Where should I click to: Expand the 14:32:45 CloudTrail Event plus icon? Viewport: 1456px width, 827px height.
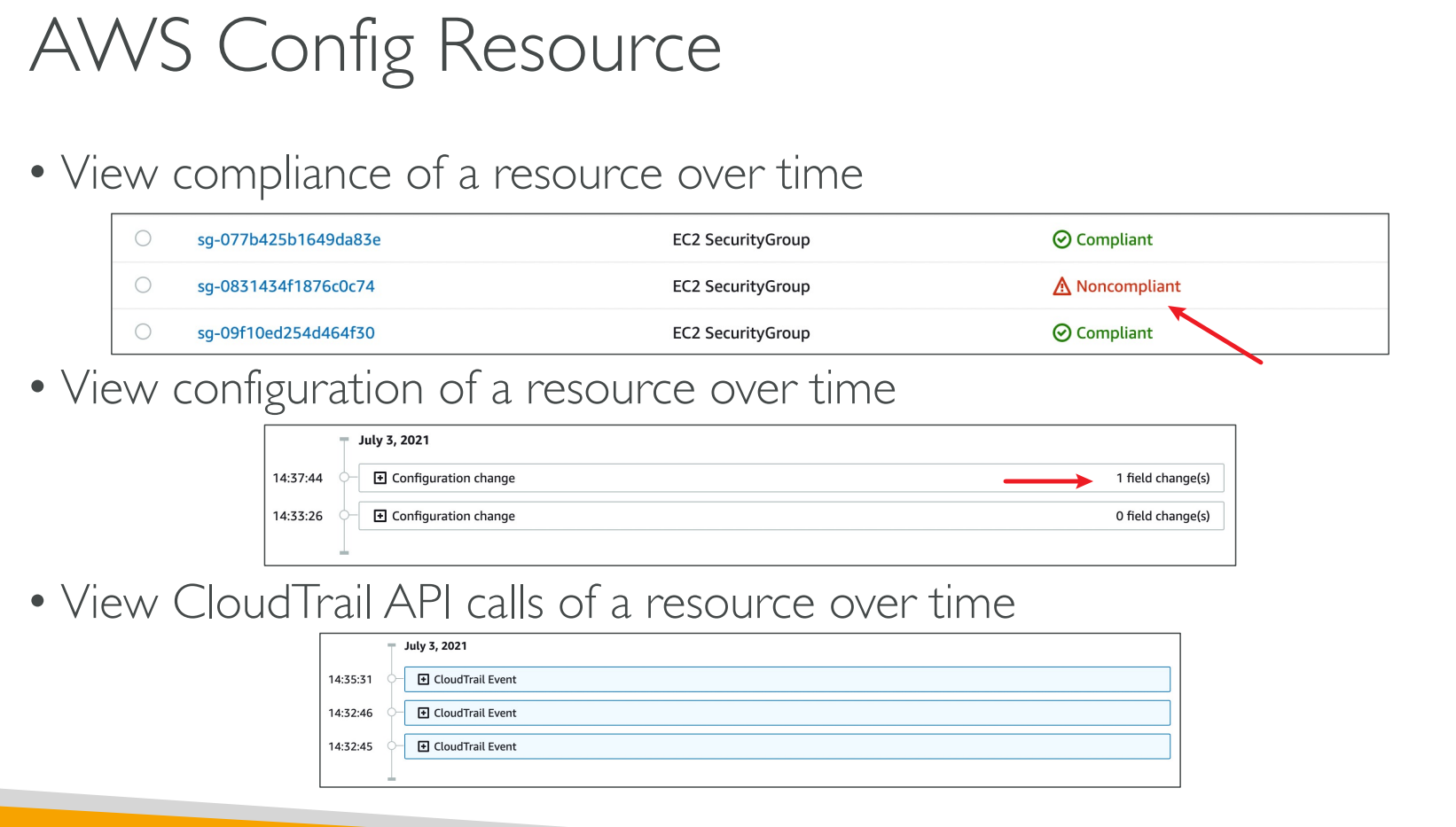(424, 746)
